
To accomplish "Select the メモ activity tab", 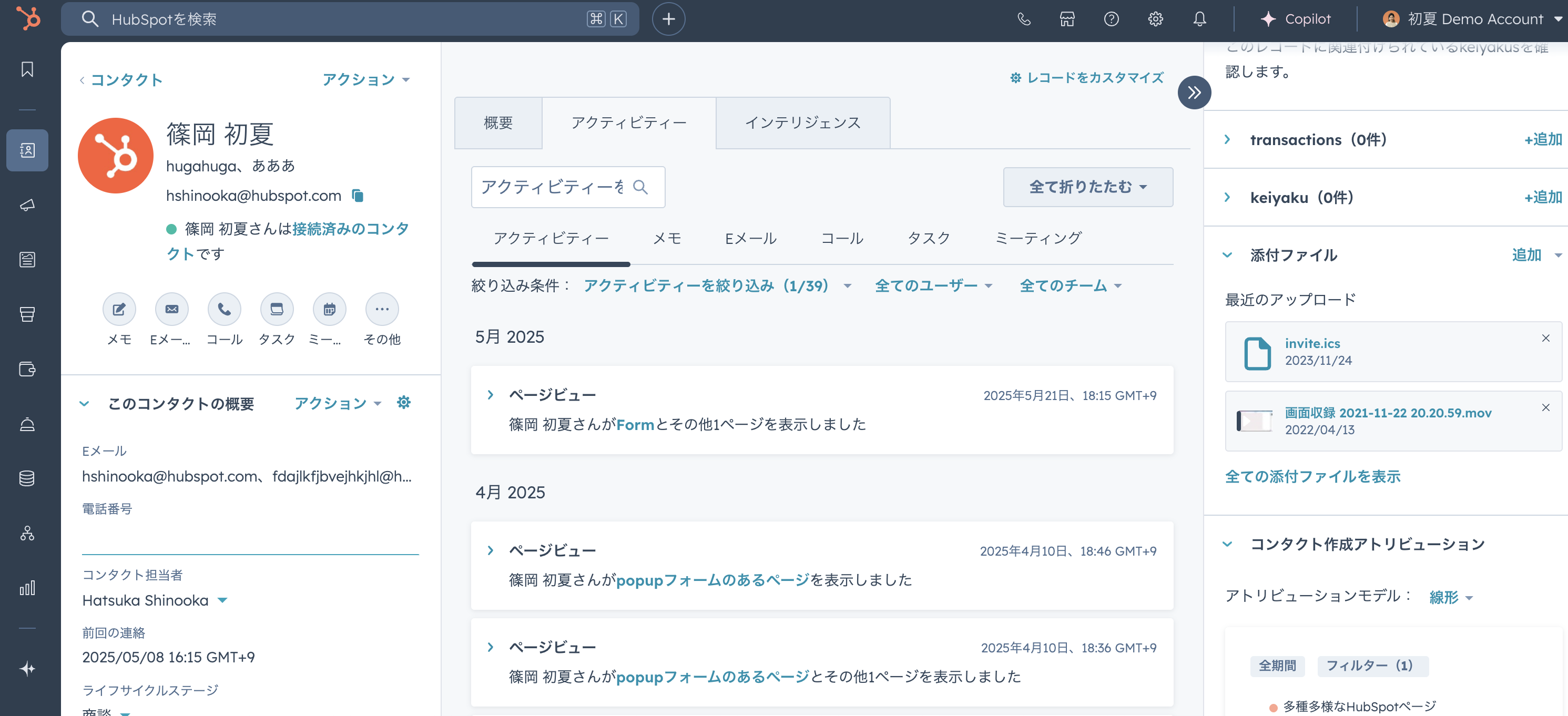I will click(x=667, y=239).
